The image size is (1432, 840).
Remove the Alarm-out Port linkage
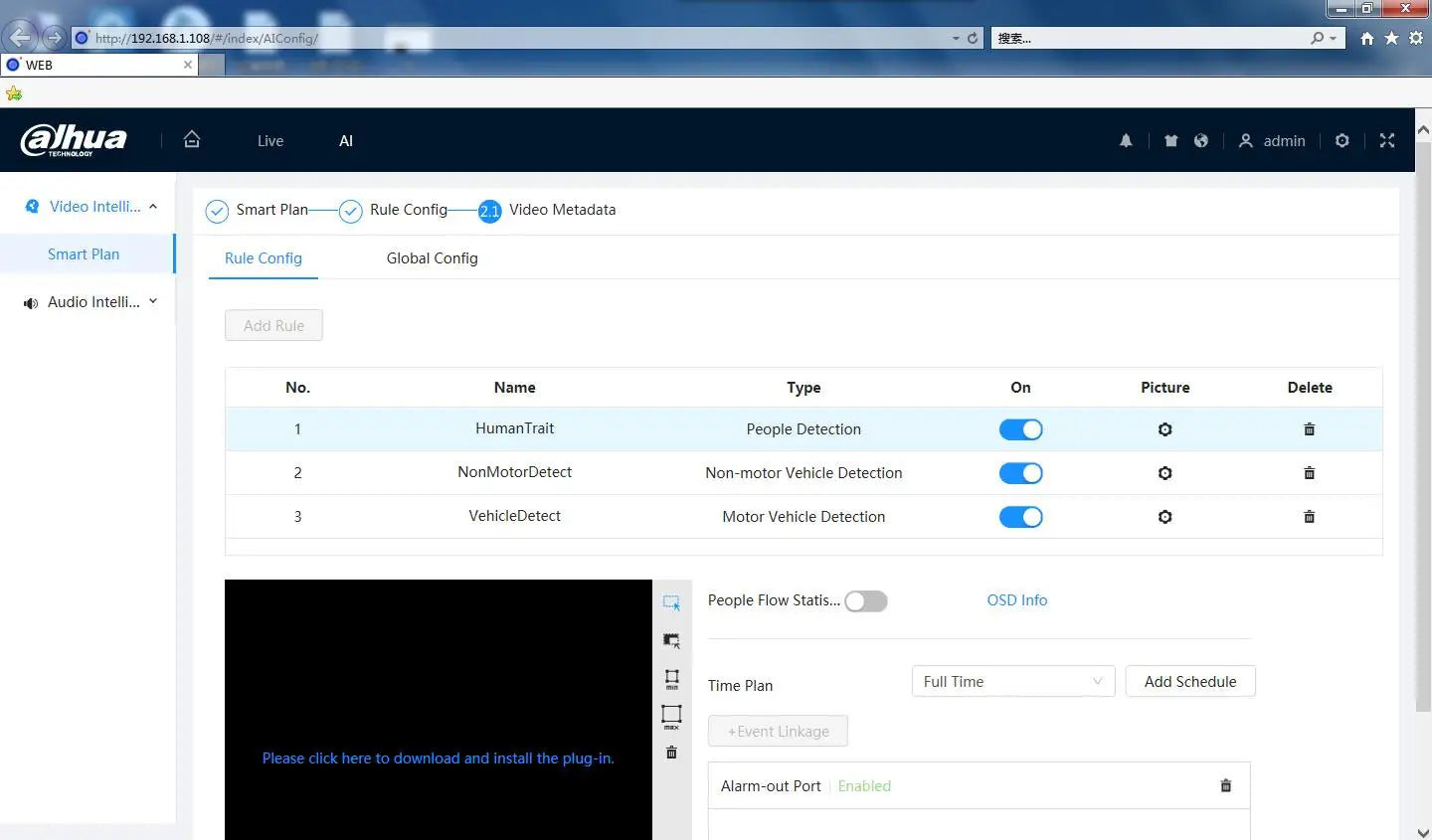pos(1225,786)
